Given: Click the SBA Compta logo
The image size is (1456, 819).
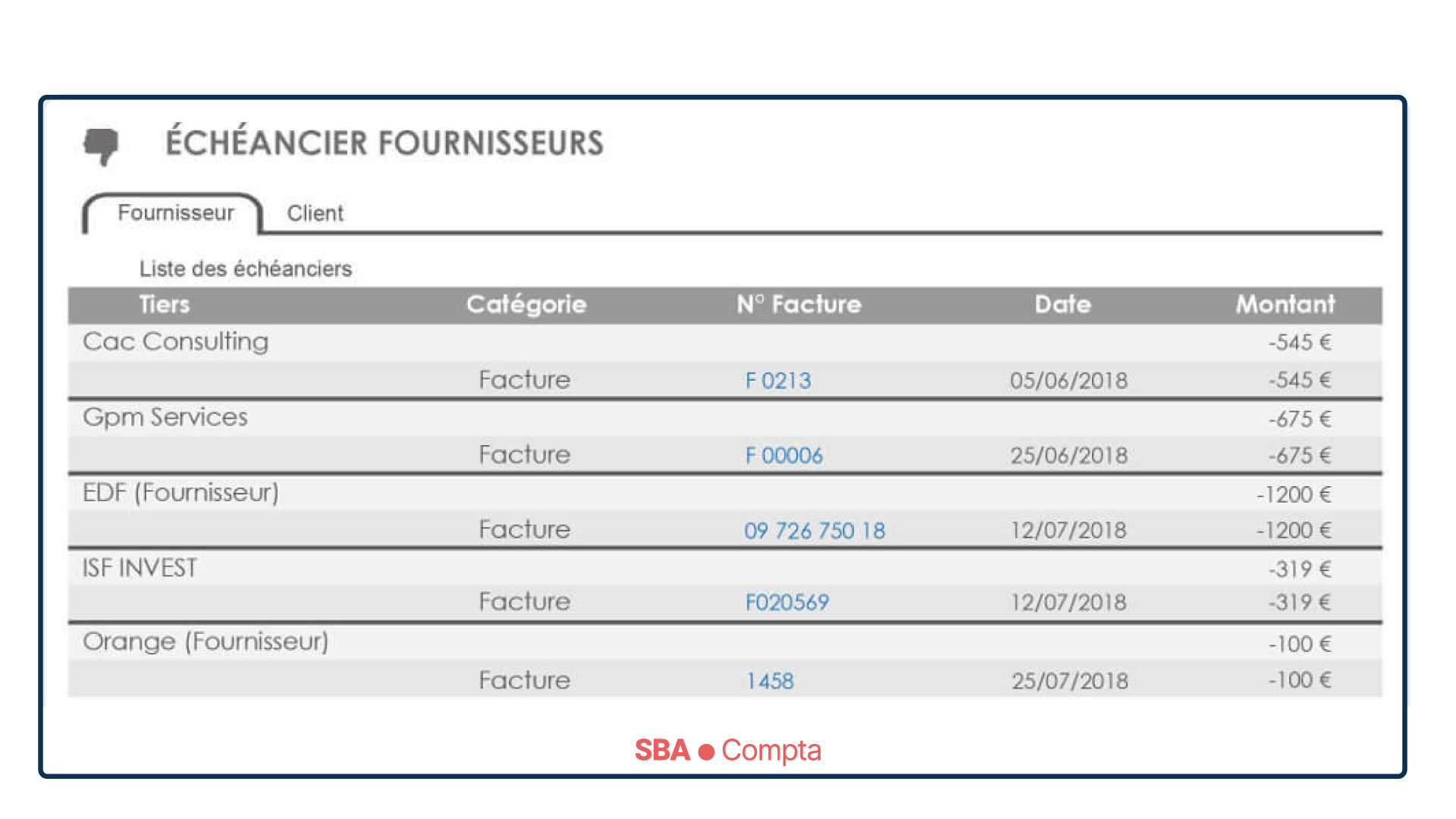Looking at the screenshot, I should 728,750.
